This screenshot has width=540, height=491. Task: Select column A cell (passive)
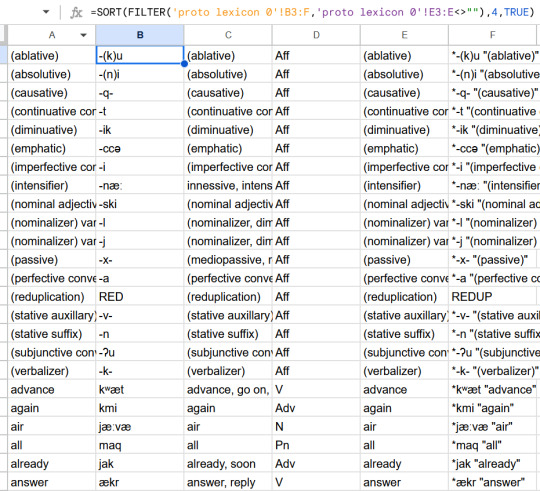point(52,260)
